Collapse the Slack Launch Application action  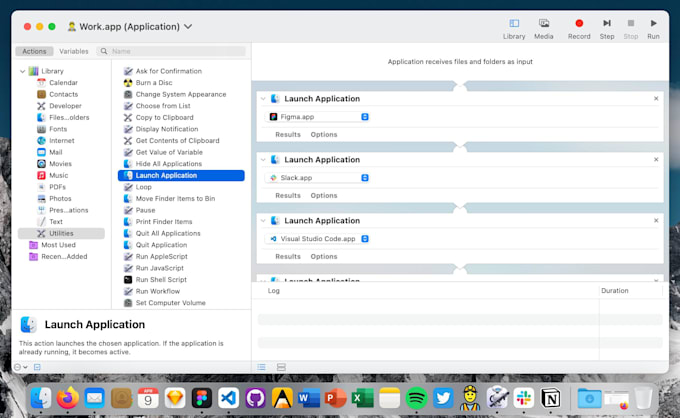[x=263, y=160]
